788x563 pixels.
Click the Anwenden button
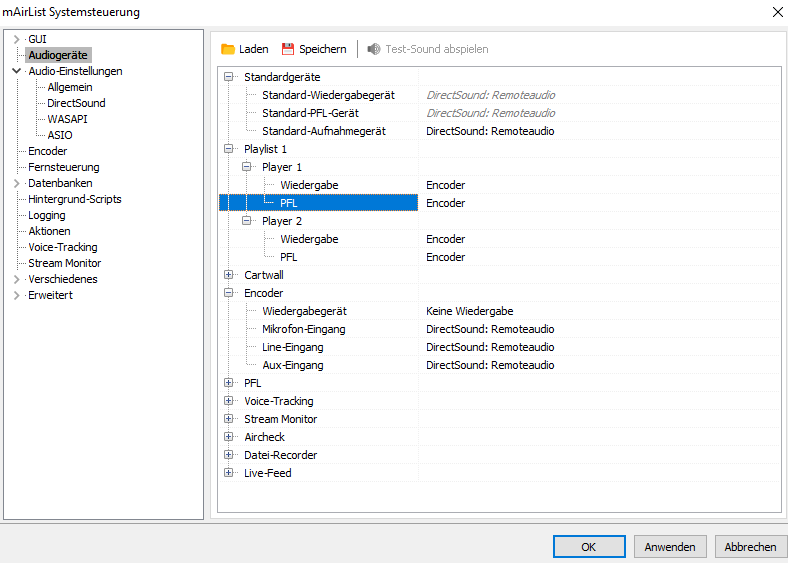(x=670, y=547)
